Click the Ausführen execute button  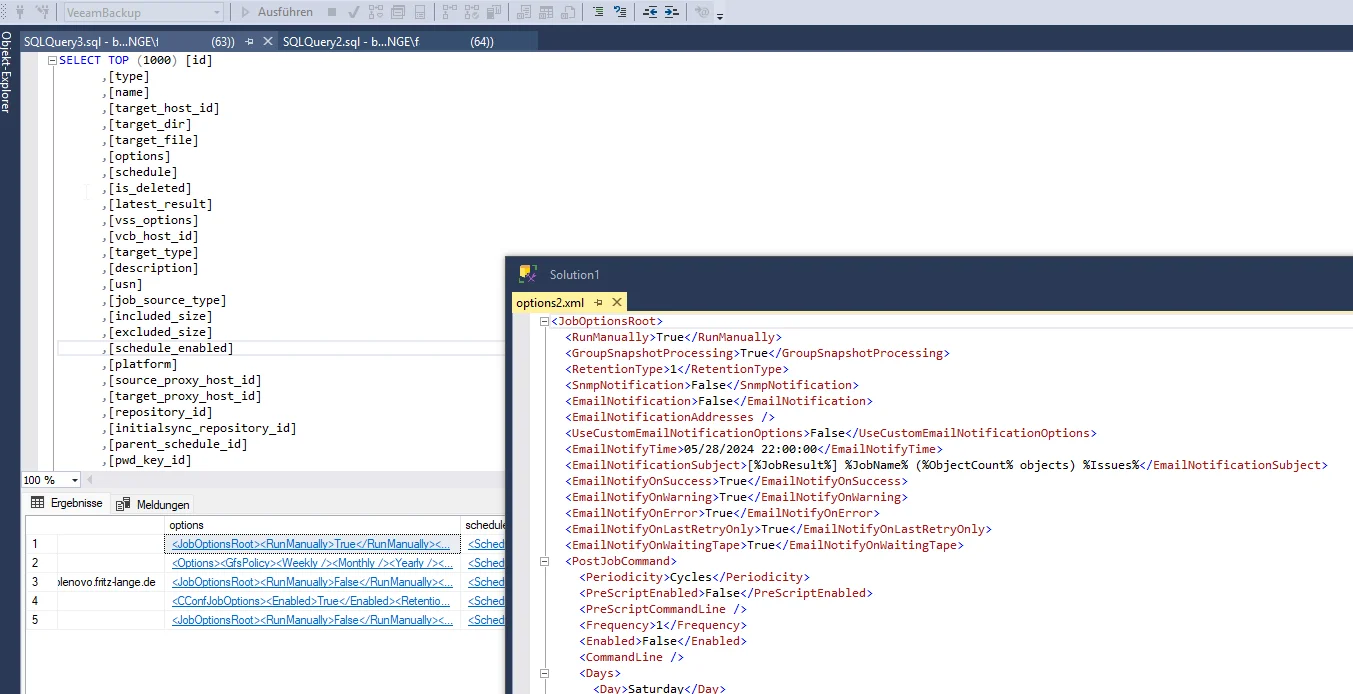(277, 12)
